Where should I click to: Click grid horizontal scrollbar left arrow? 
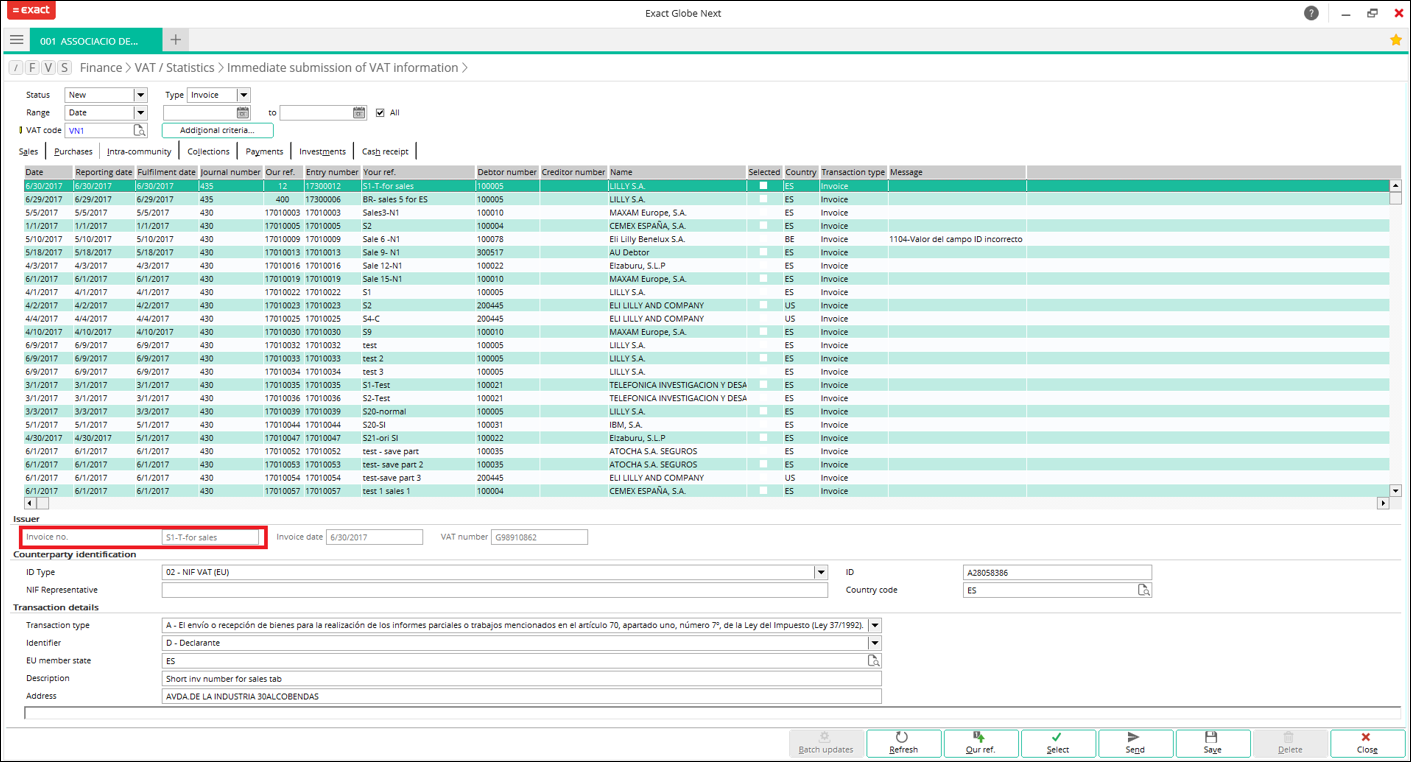click(x=29, y=503)
